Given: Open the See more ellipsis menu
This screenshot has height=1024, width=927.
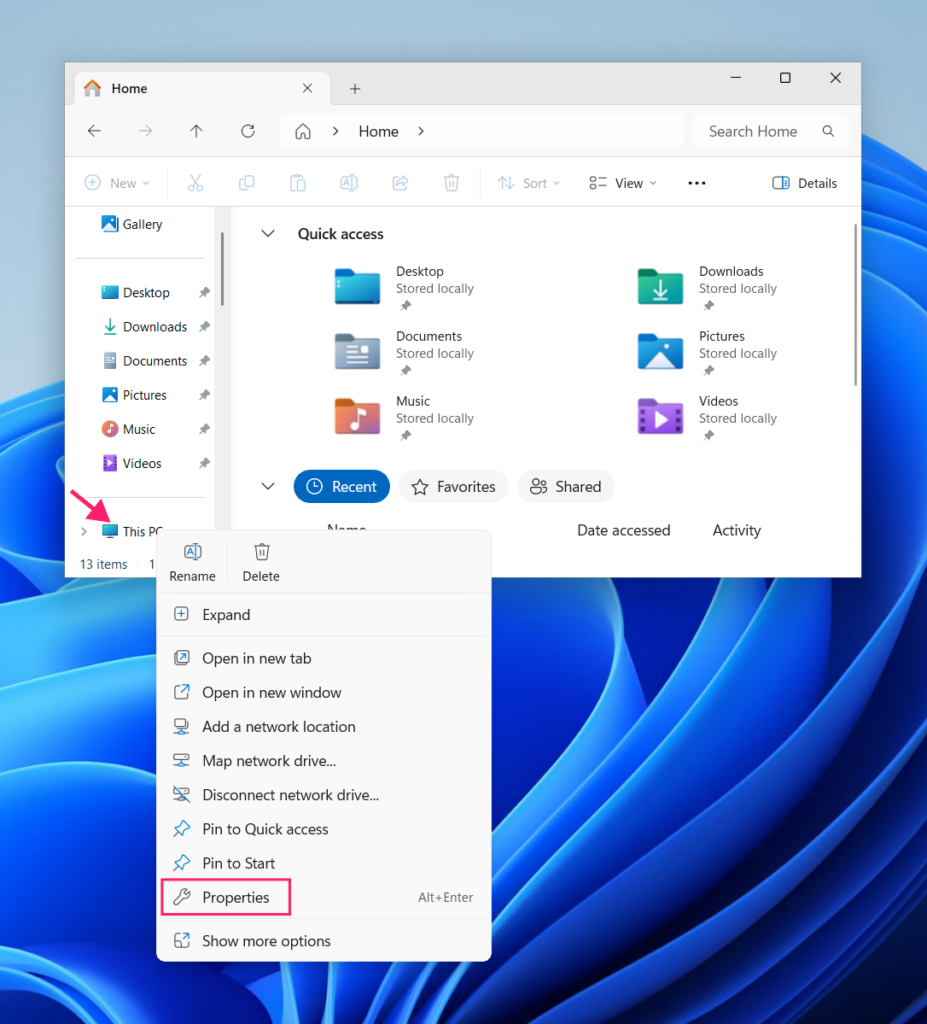Looking at the screenshot, I should click(x=697, y=183).
